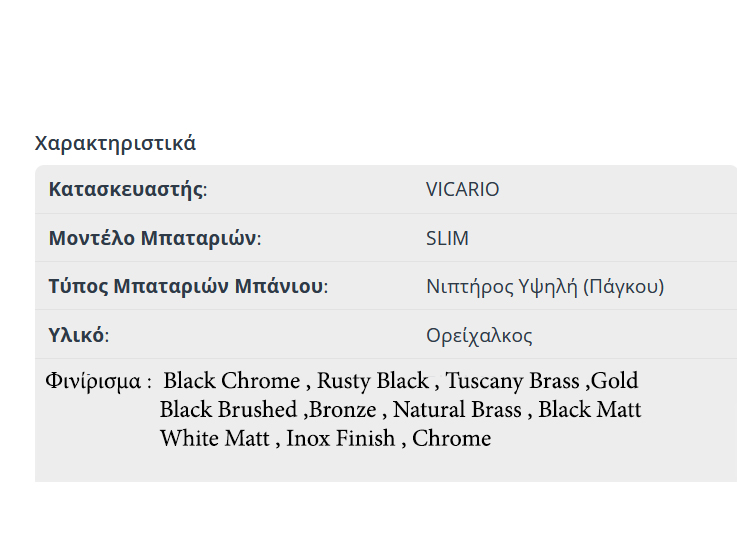The image size is (737, 537).
Task: Click the Inox Finish text
Action: pos(340,439)
